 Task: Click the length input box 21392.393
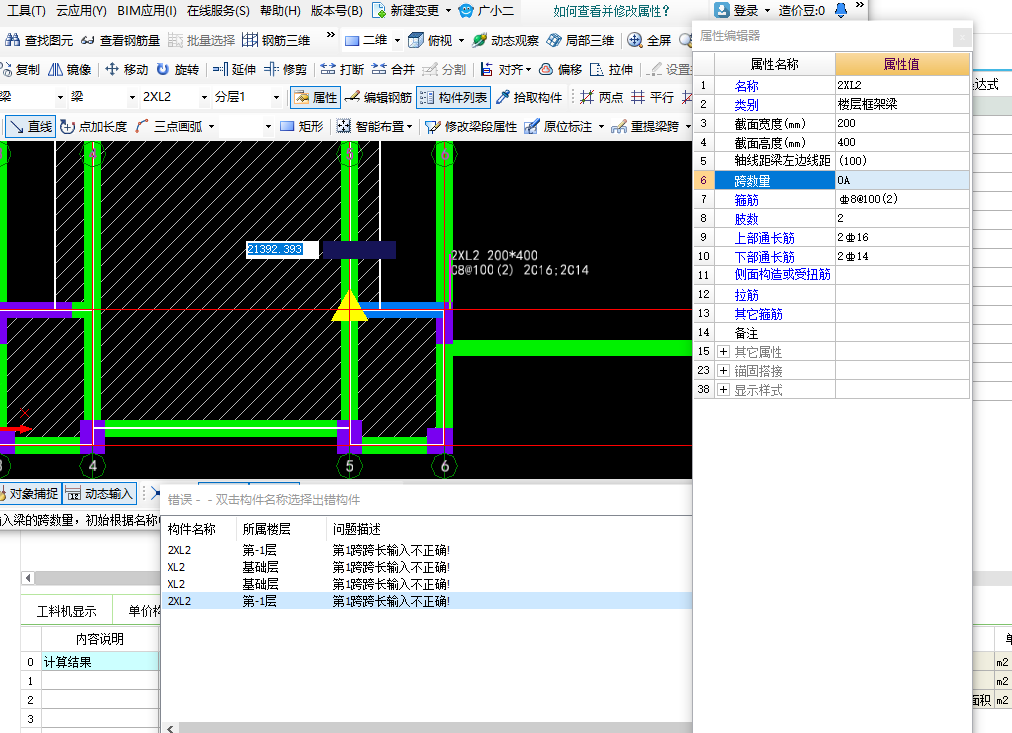282,249
